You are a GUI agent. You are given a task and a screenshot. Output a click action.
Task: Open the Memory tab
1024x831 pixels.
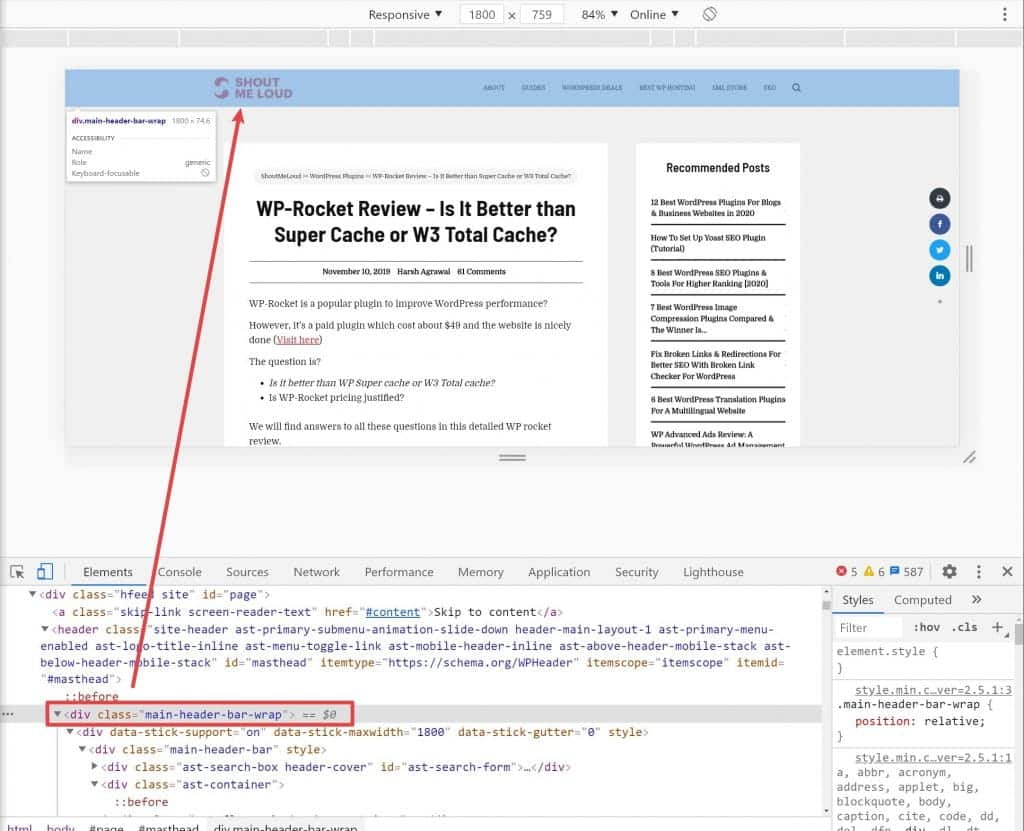(x=481, y=572)
